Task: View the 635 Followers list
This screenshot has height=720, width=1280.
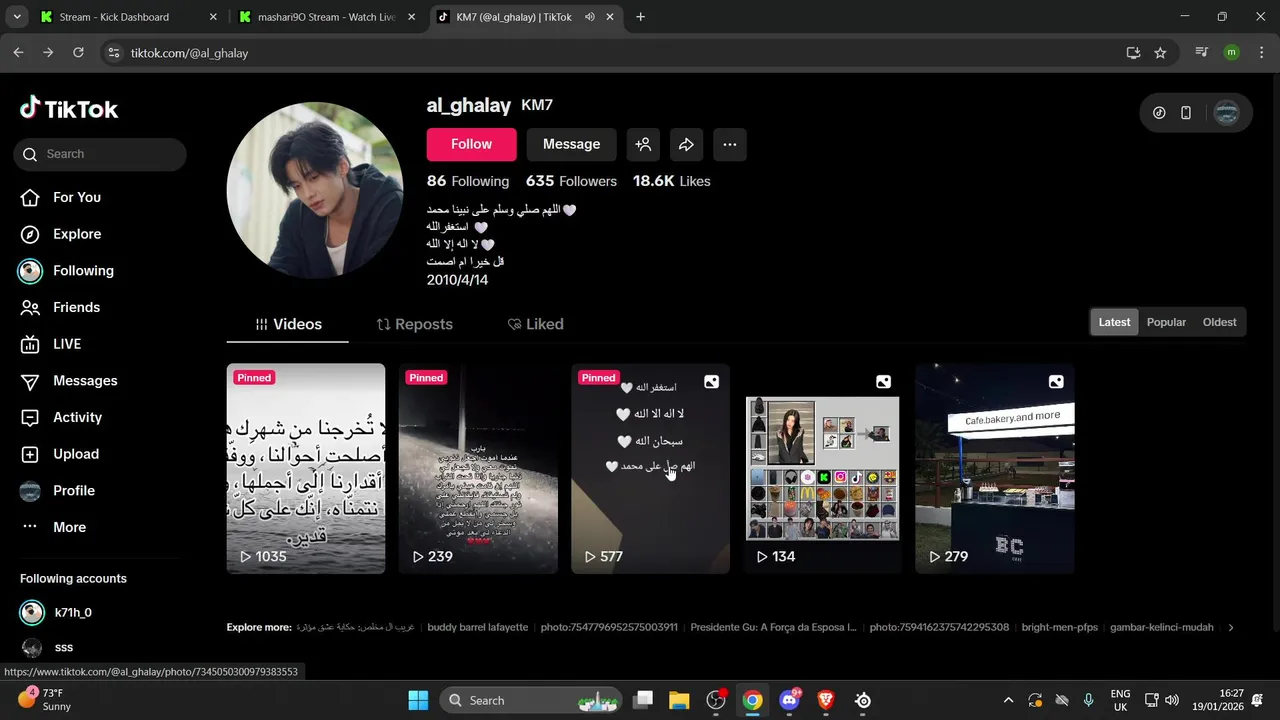Action: click(571, 181)
